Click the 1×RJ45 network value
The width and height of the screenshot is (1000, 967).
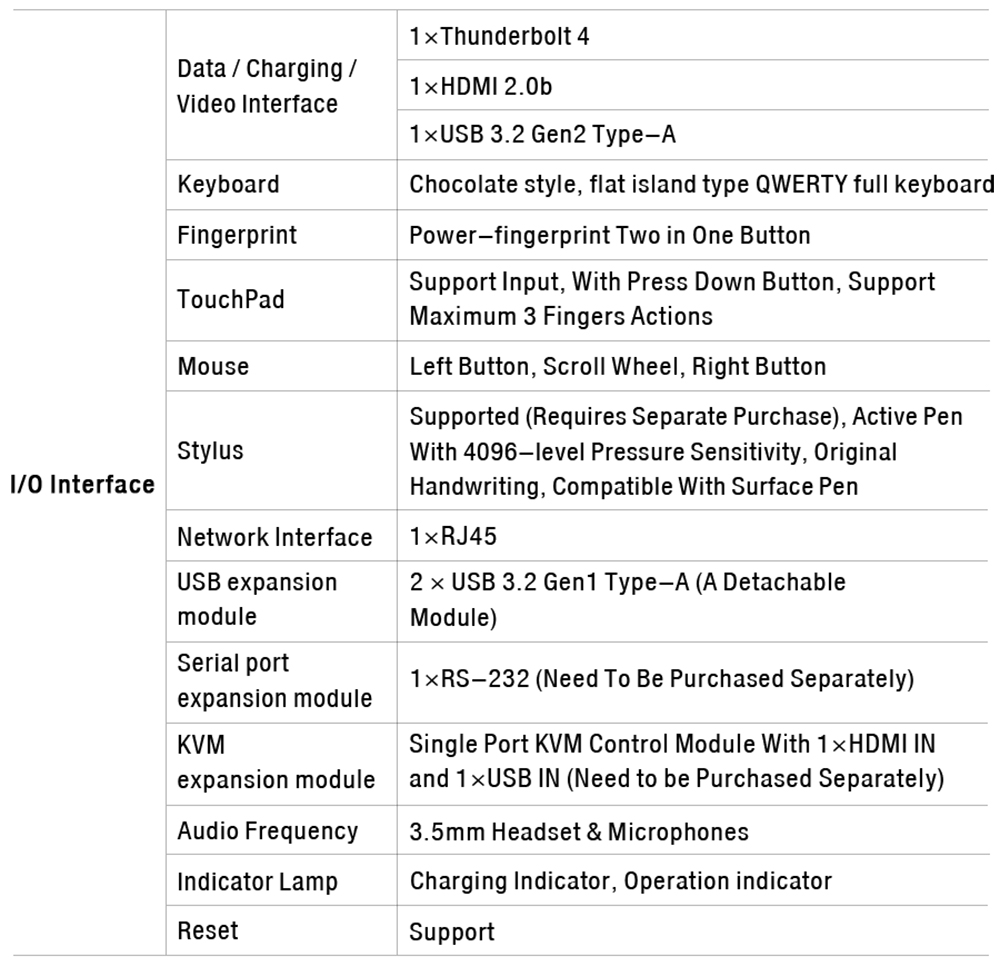click(x=453, y=537)
